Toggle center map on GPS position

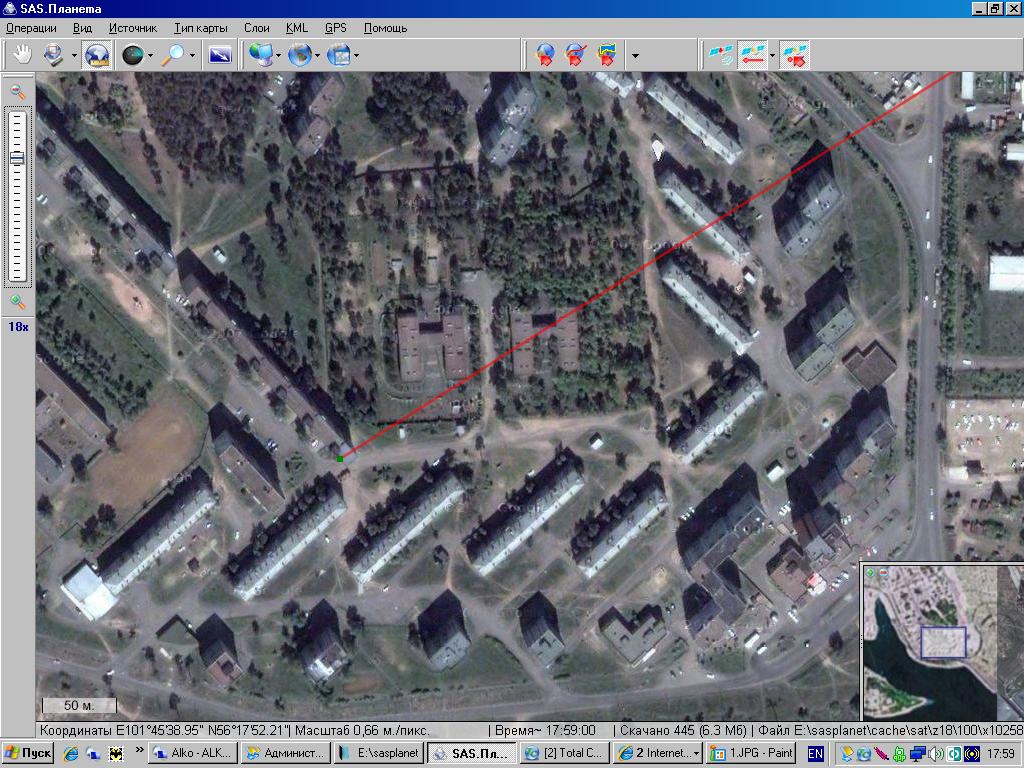[795, 55]
